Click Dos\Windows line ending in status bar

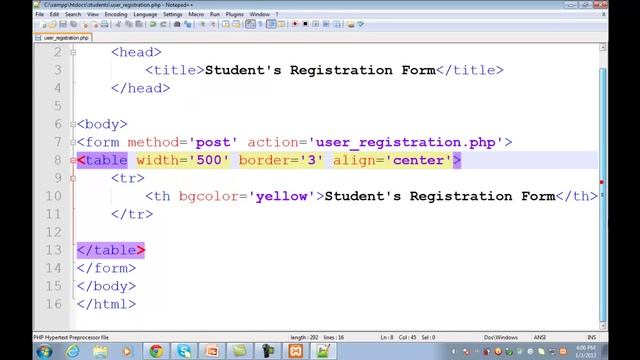point(501,338)
